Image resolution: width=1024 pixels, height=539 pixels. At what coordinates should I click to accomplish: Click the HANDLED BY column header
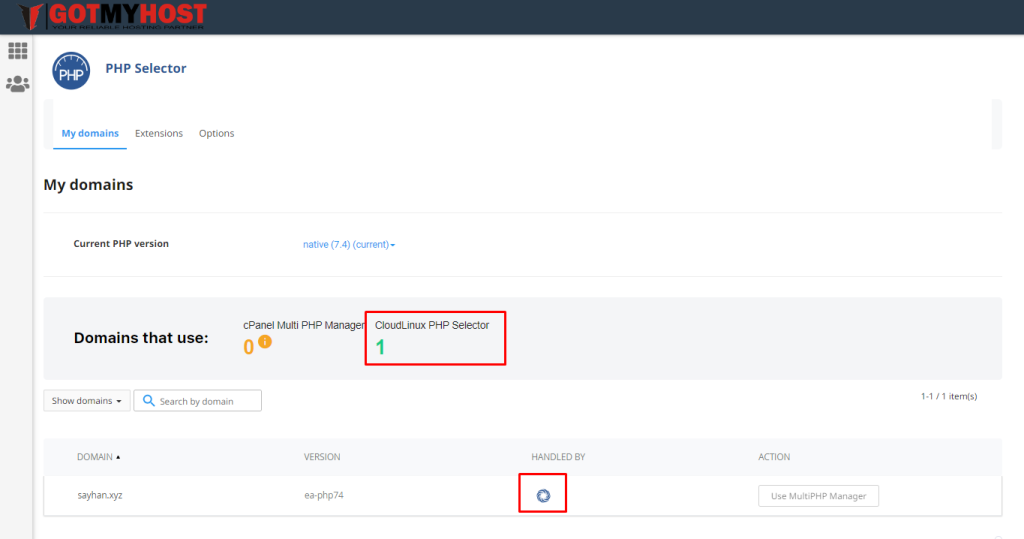coord(558,457)
